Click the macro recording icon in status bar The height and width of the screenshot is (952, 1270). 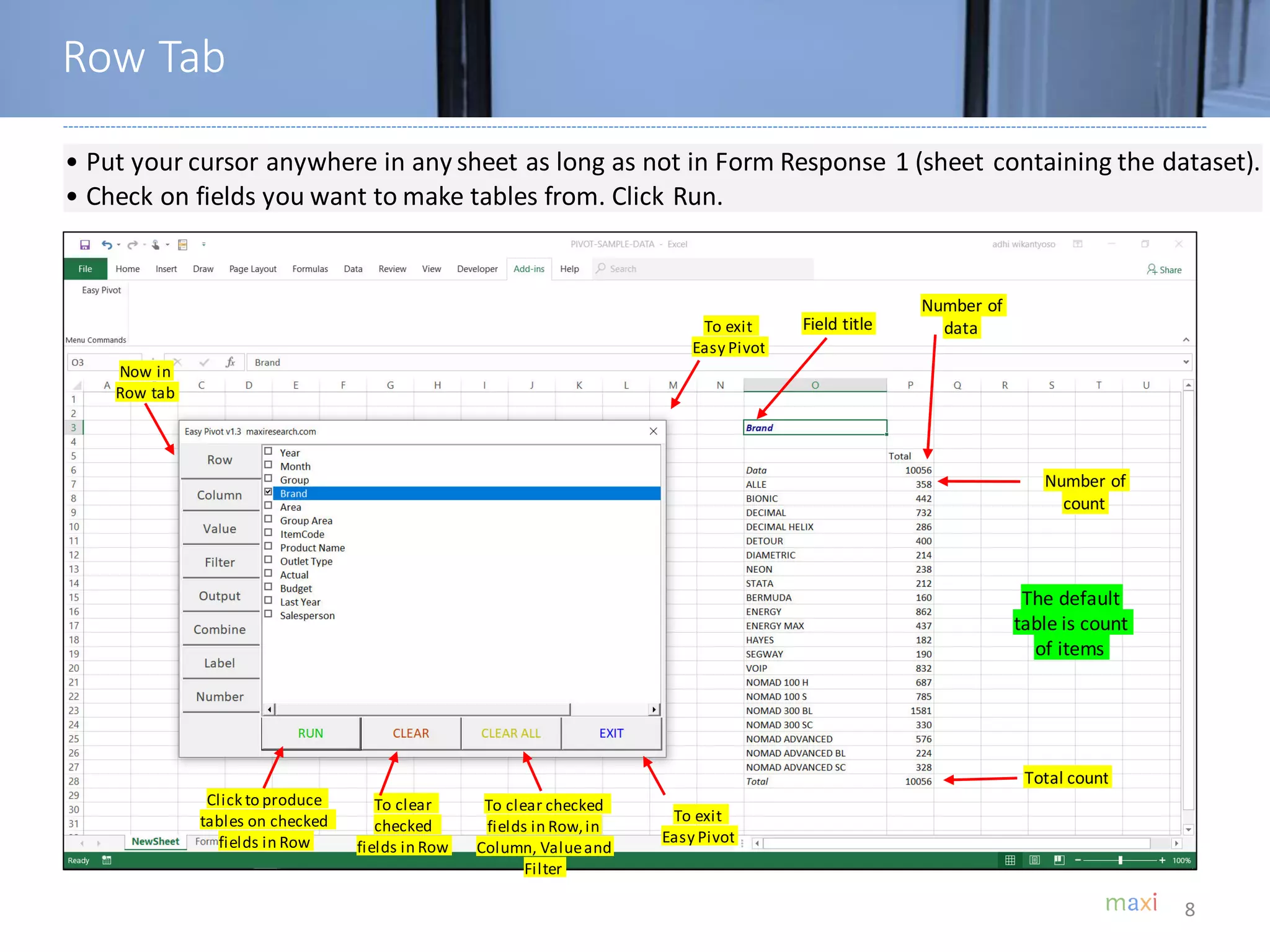107,860
